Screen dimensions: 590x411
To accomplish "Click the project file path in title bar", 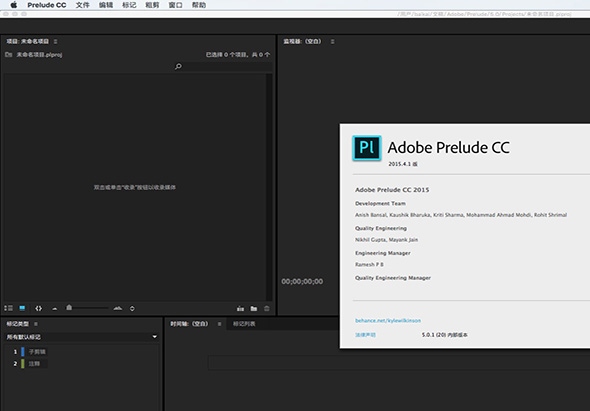I will pyautogui.click(x=485, y=14).
